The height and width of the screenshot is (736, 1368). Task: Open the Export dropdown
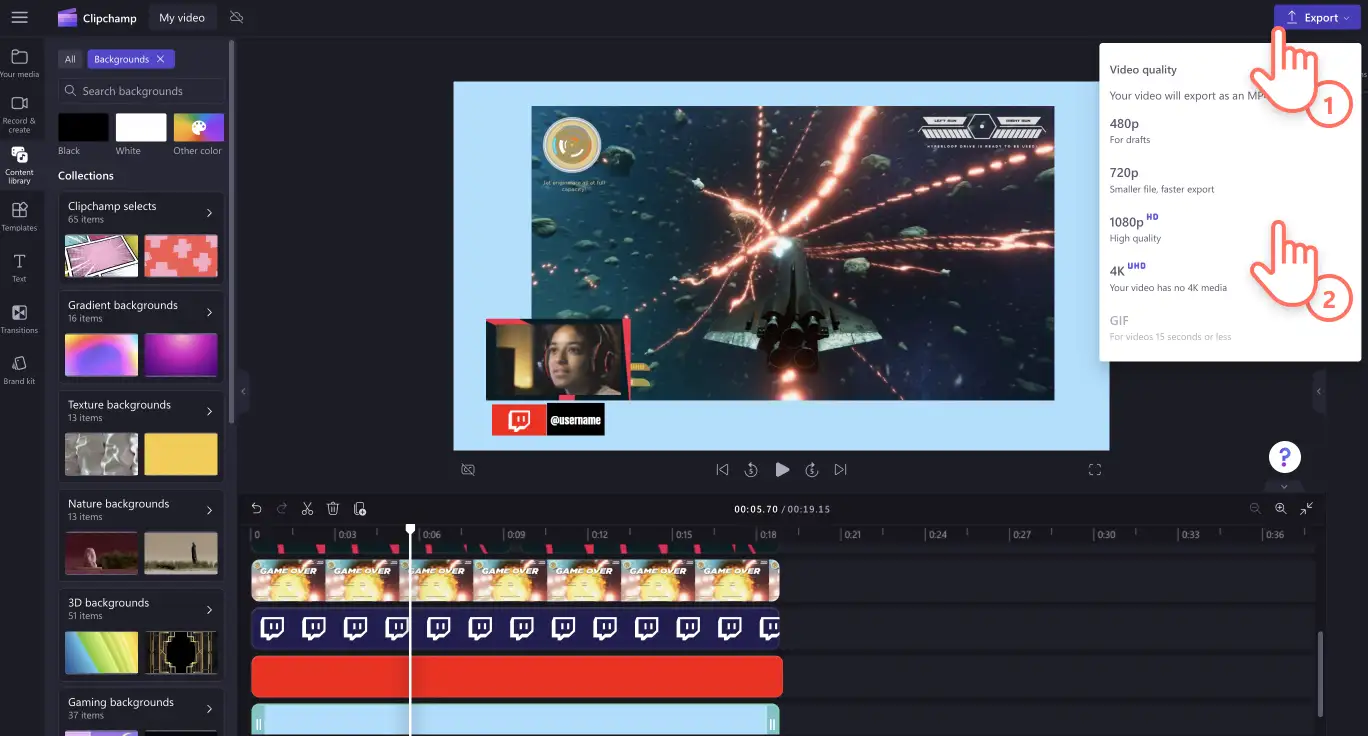pos(1317,17)
